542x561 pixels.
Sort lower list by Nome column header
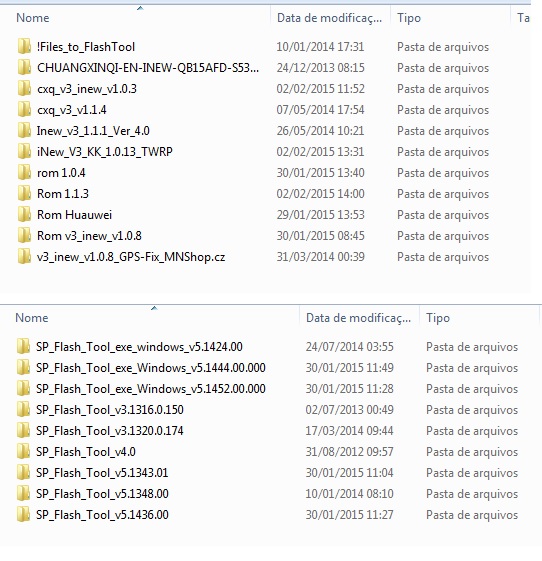(32, 318)
